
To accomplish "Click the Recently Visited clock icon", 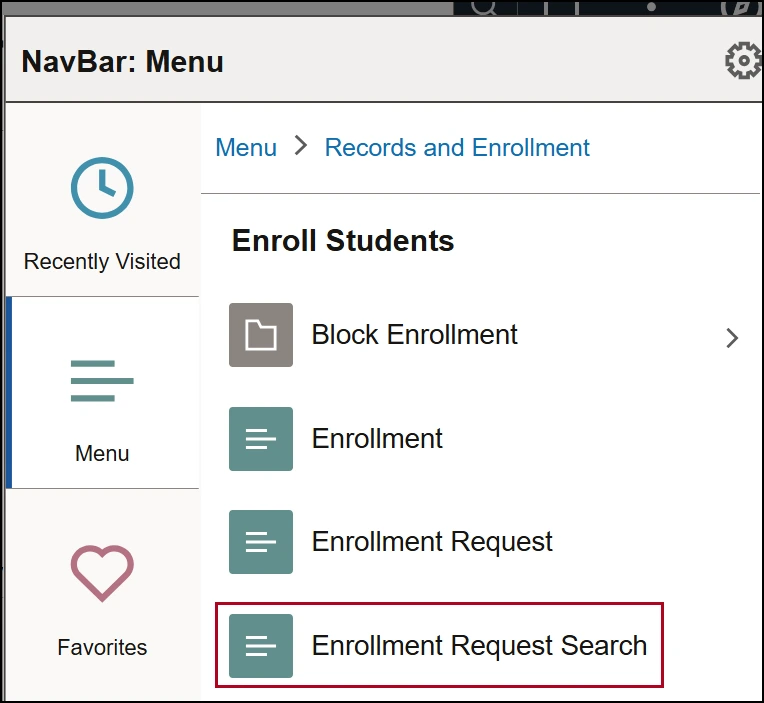I will 102,187.
